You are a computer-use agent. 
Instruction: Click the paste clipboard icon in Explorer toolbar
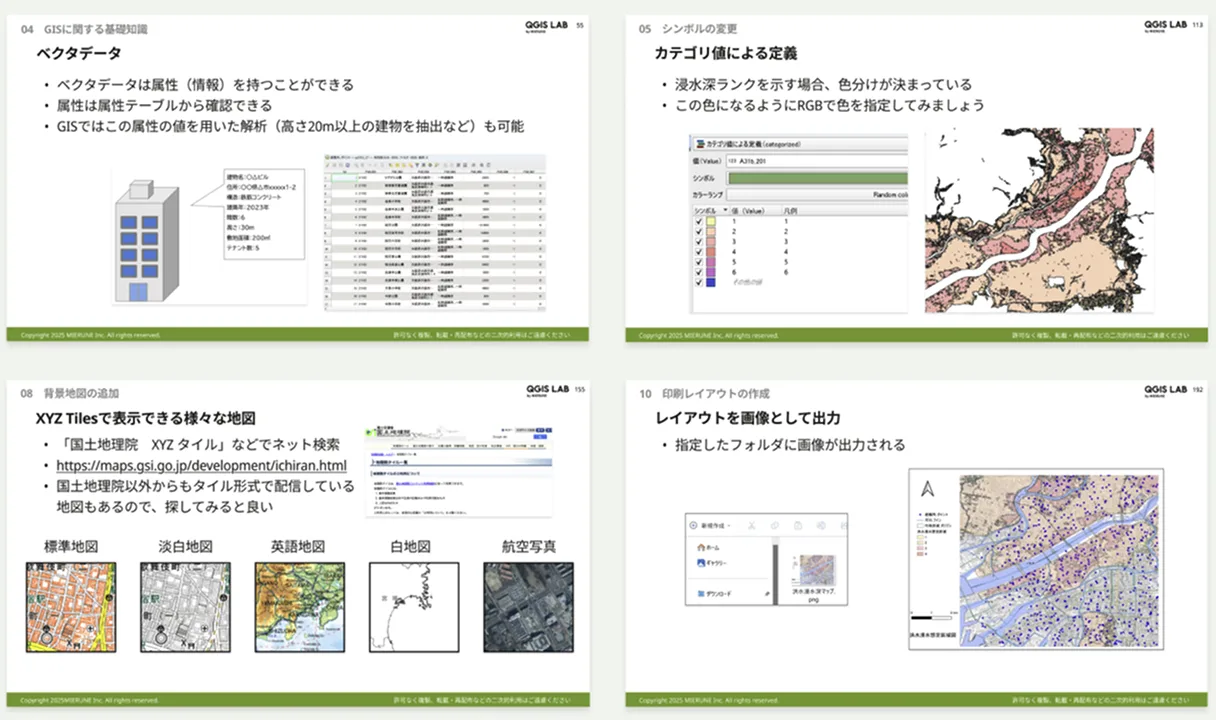798,525
